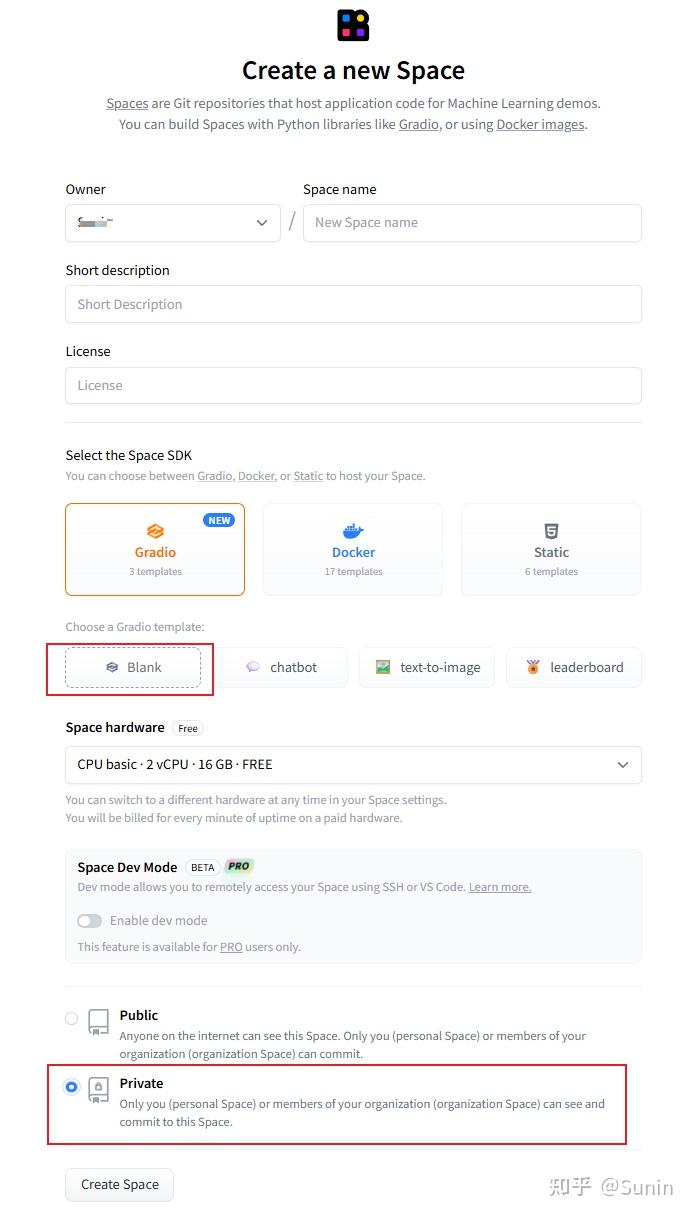Select the Public visibility radio button
Image resolution: width=690 pixels, height=1214 pixels.
(x=71, y=1018)
